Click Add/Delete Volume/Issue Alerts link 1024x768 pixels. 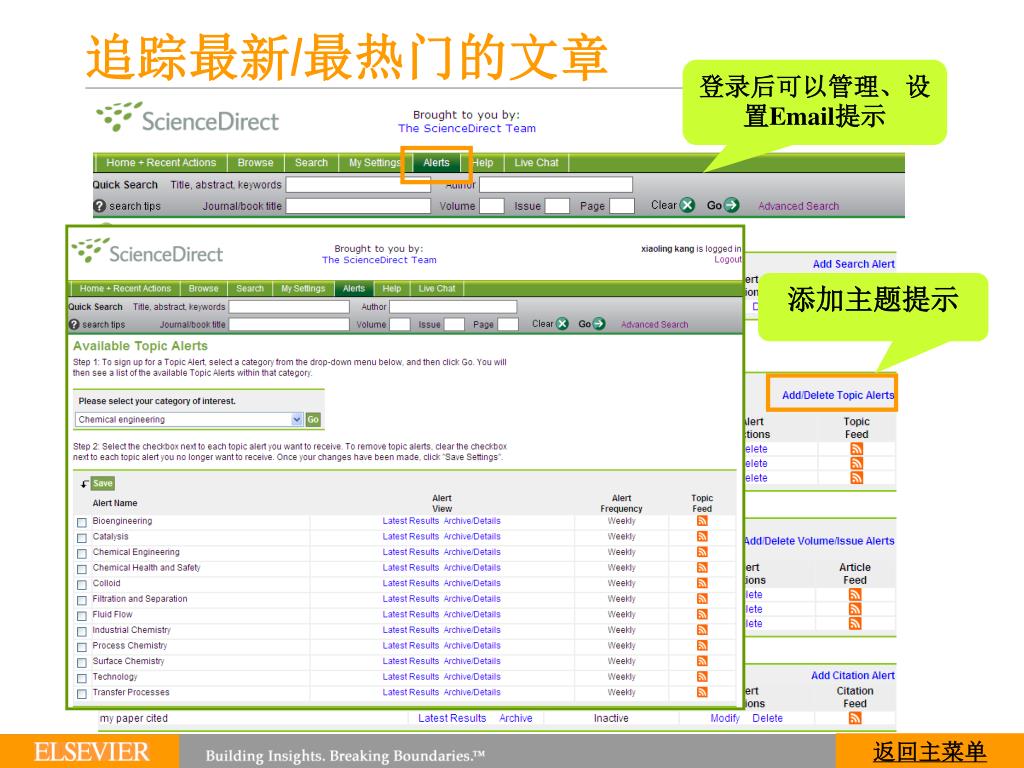tap(819, 541)
